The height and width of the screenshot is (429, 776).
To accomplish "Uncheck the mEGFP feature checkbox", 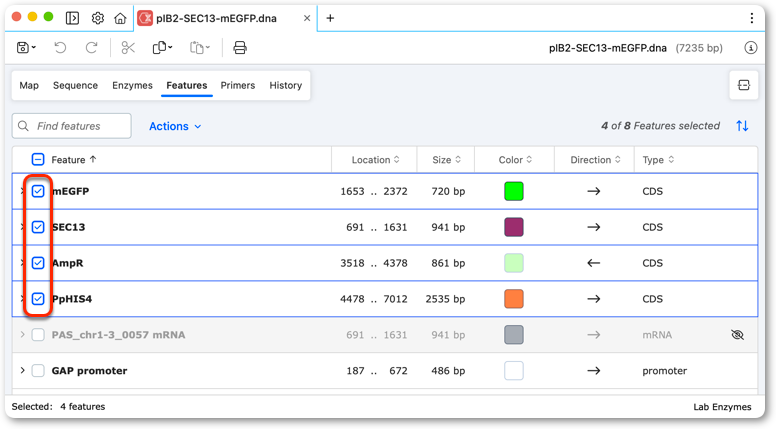I will pos(38,191).
